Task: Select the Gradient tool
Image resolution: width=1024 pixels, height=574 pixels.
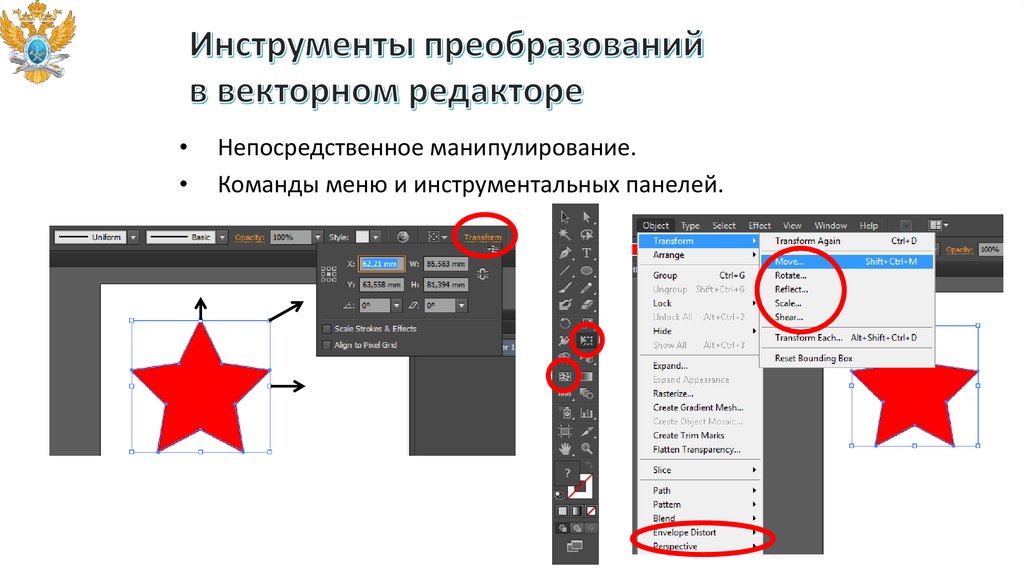Action: click(586, 376)
